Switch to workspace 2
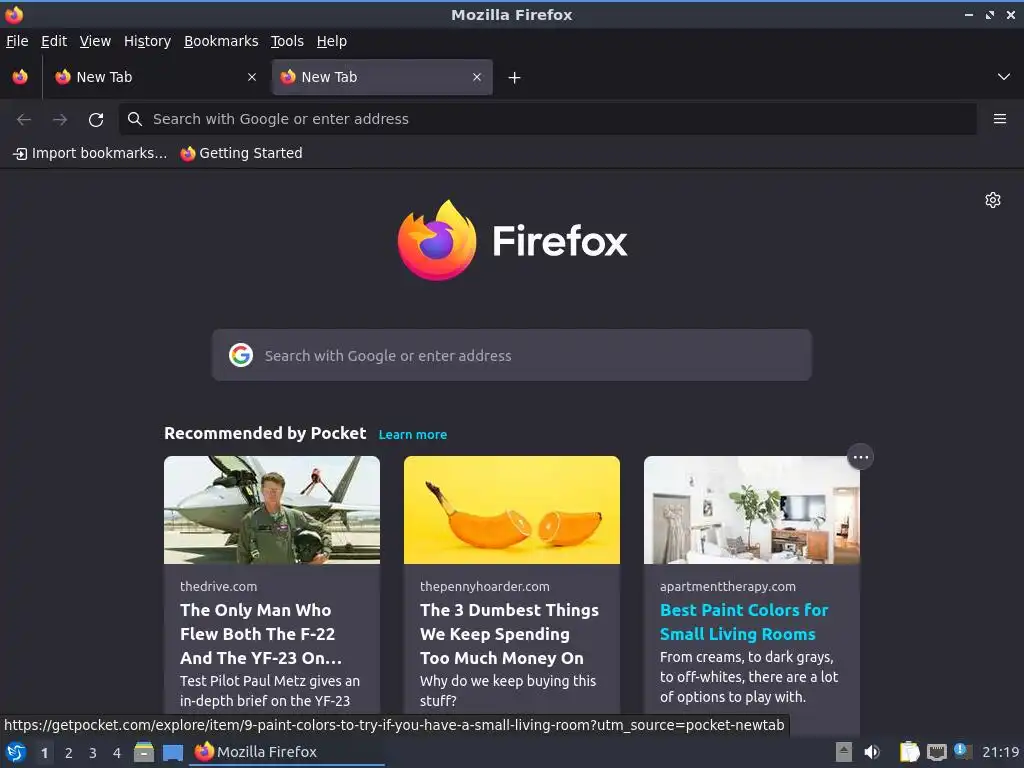 69,753
